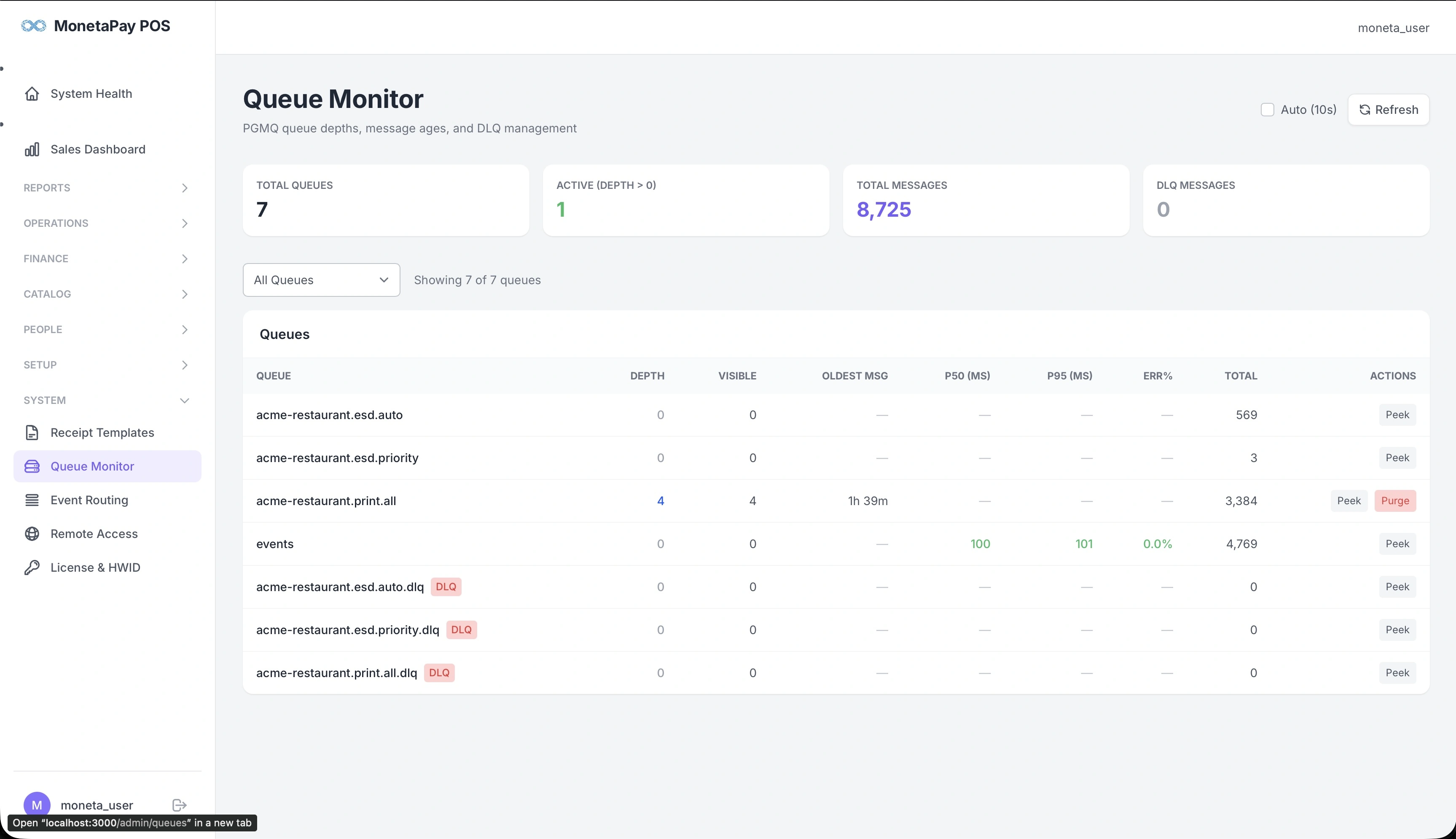Peek the acme-restaurant.print.all.dlq queue
The height and width of the screenshot is (839, 1456).
pyautogui.click(x=1397, y=673)
